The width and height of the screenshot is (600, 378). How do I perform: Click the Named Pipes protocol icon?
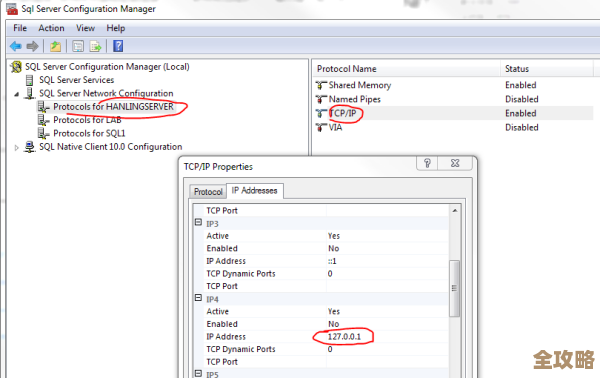point(321,99)
